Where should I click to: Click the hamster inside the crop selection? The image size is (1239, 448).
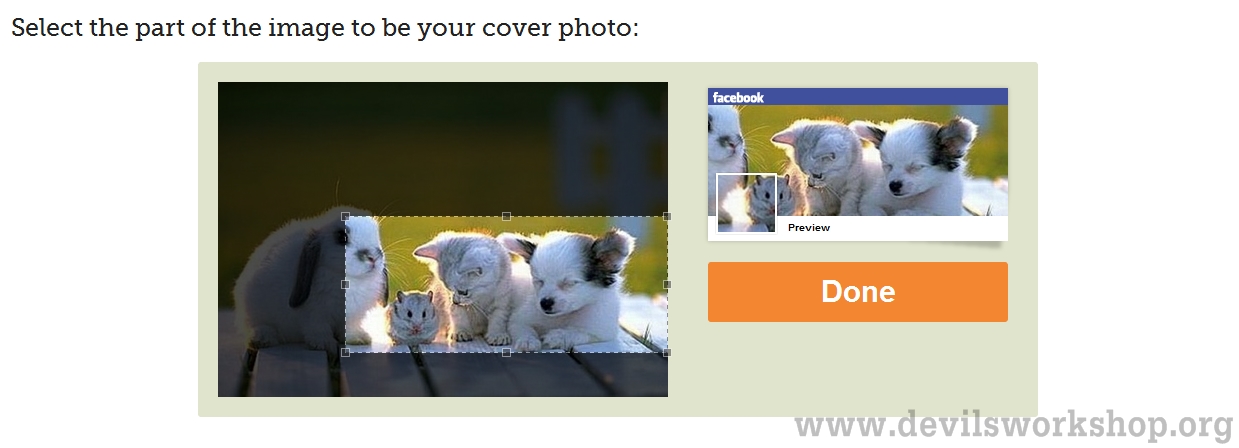point(410,317)
